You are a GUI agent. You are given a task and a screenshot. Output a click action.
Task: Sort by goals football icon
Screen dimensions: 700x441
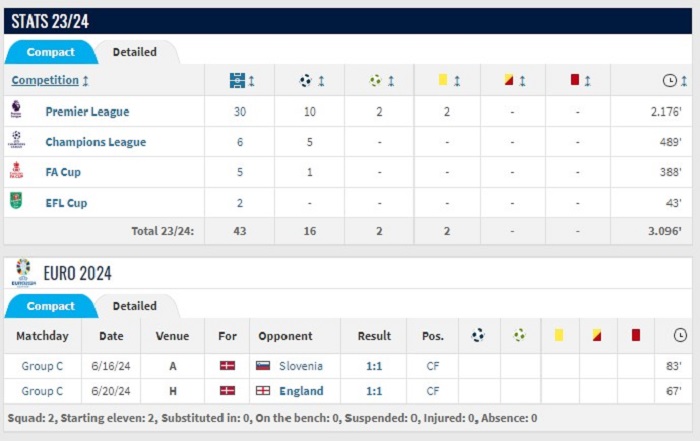pos(305,80)
